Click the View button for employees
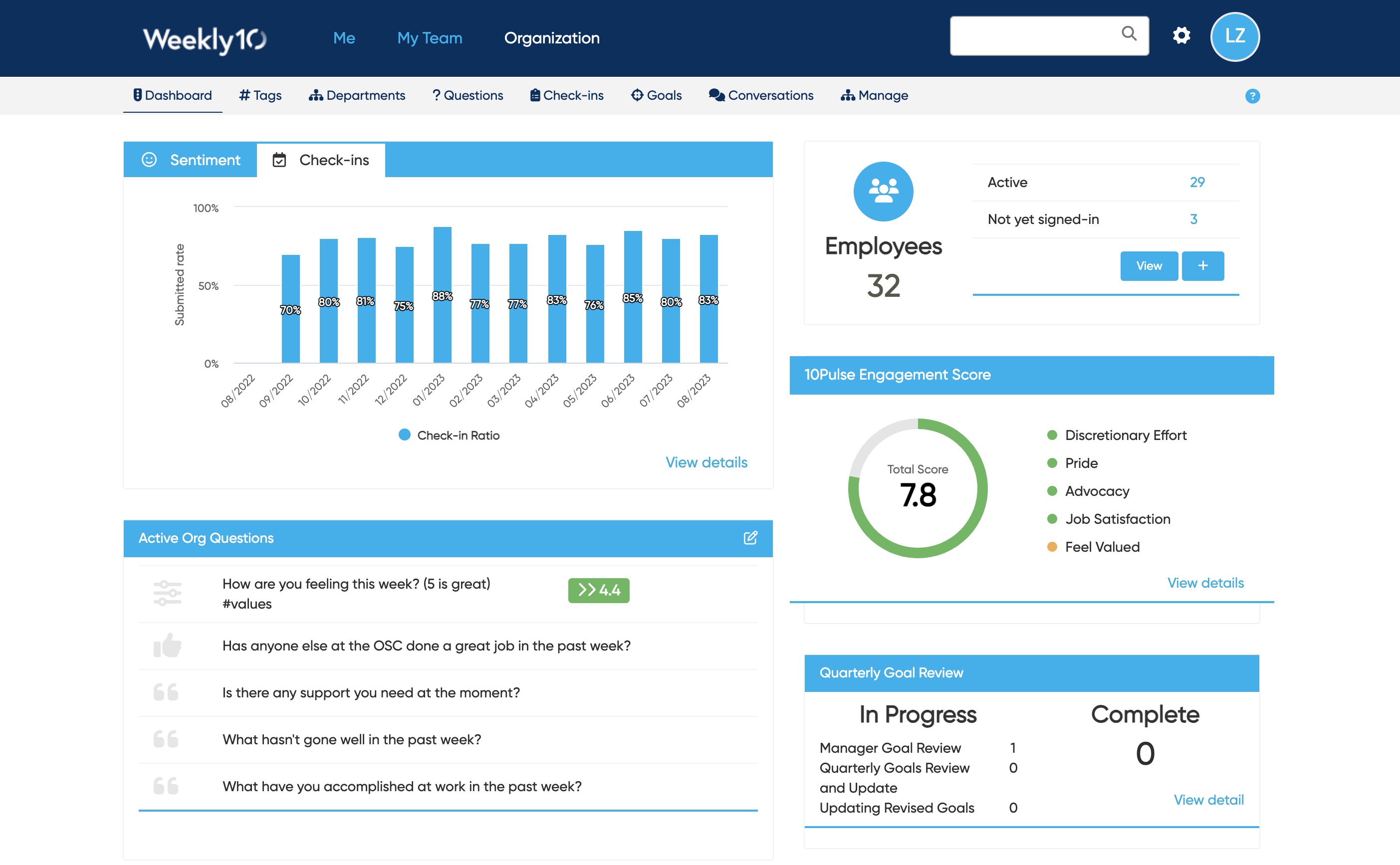 coord(1148,266)
